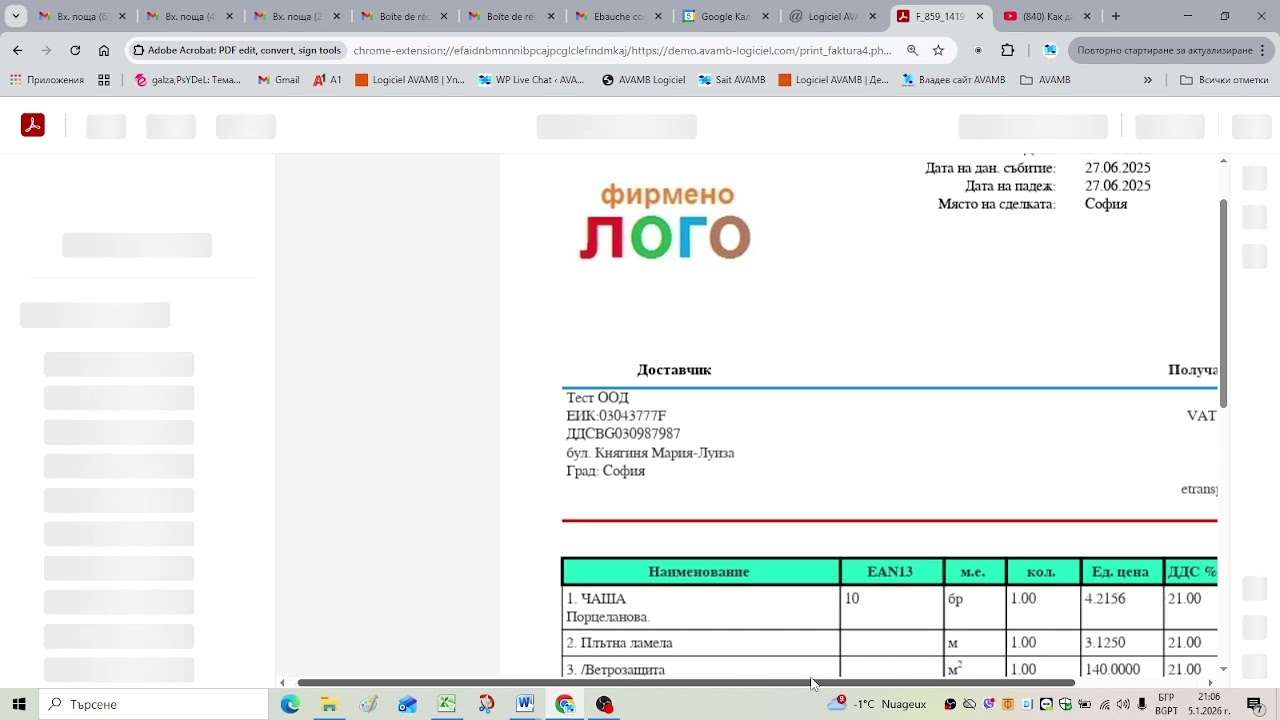The height and width of the screenshot is (720, 1280).
Task: Open the Windows Start menu
Action: [x=19, y=704]
